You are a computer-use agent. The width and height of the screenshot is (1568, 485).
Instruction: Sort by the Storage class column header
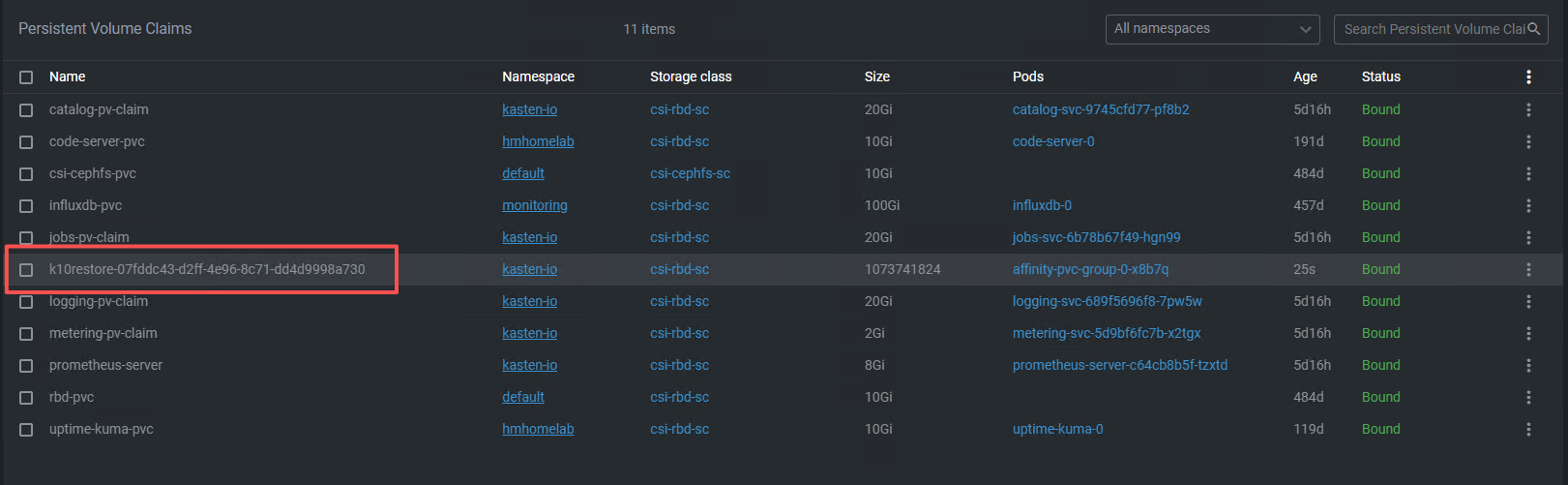[691, 76]
